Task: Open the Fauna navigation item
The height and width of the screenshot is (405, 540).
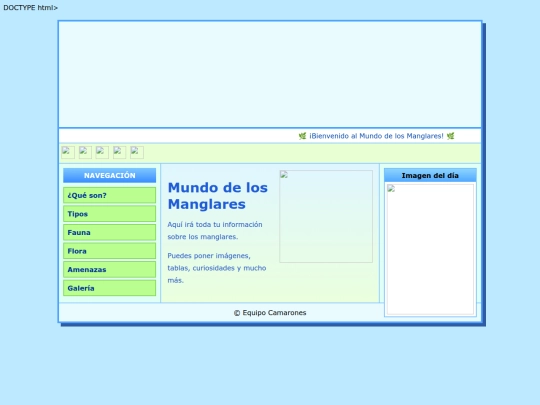Action: [110, 232]
